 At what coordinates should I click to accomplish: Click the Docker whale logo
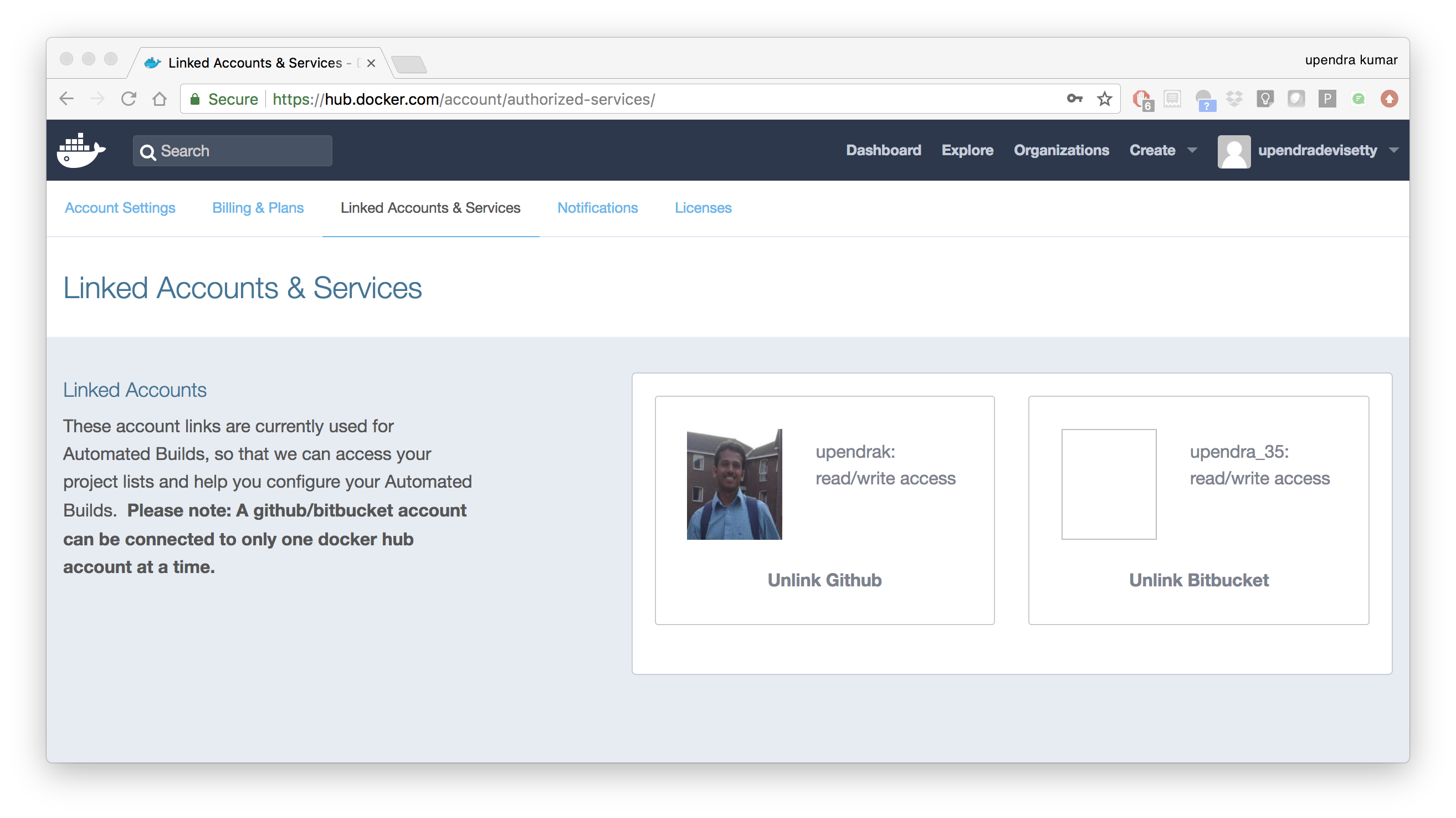point(81,150)
